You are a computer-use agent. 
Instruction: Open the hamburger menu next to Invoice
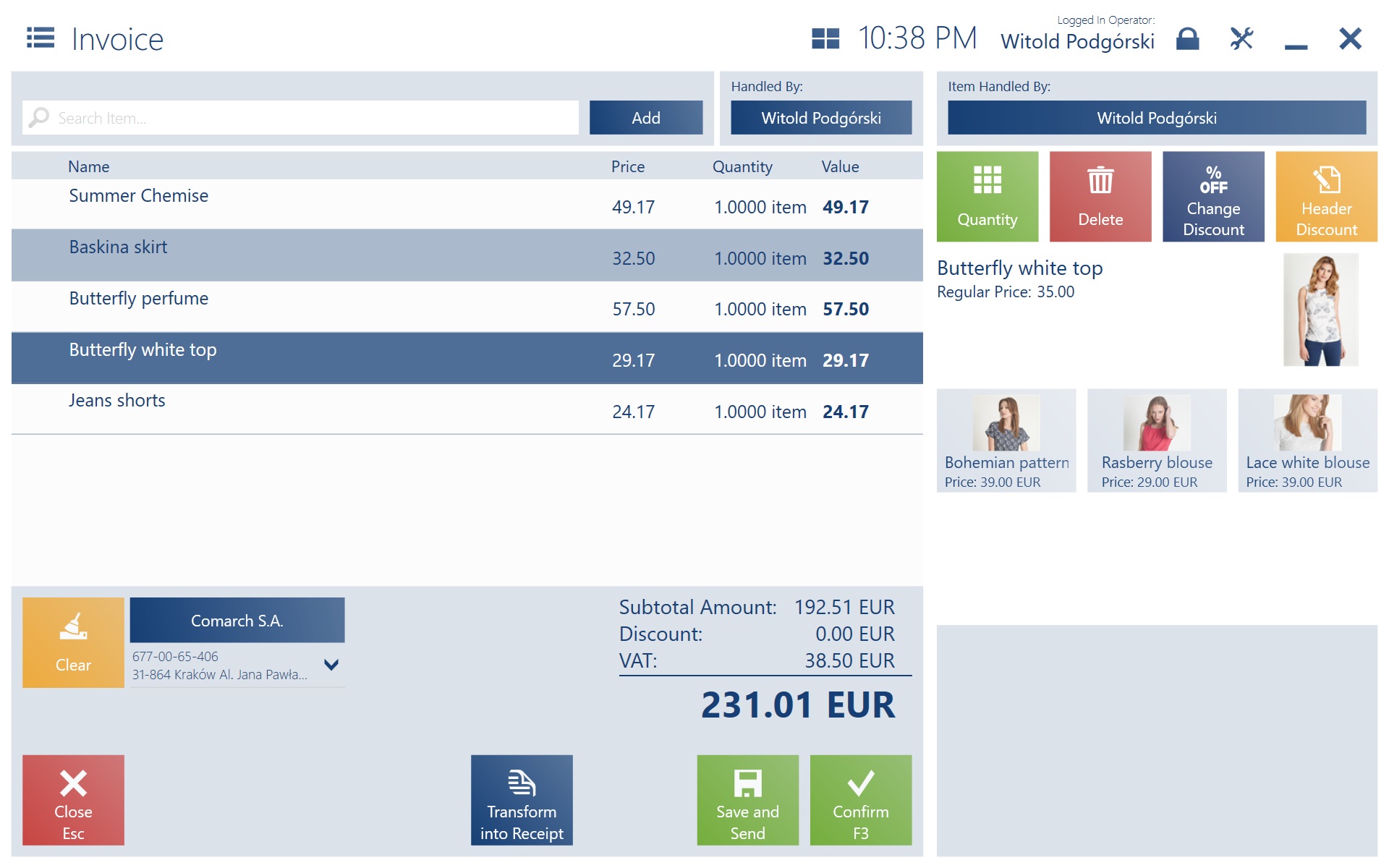(x=41, y=38)
